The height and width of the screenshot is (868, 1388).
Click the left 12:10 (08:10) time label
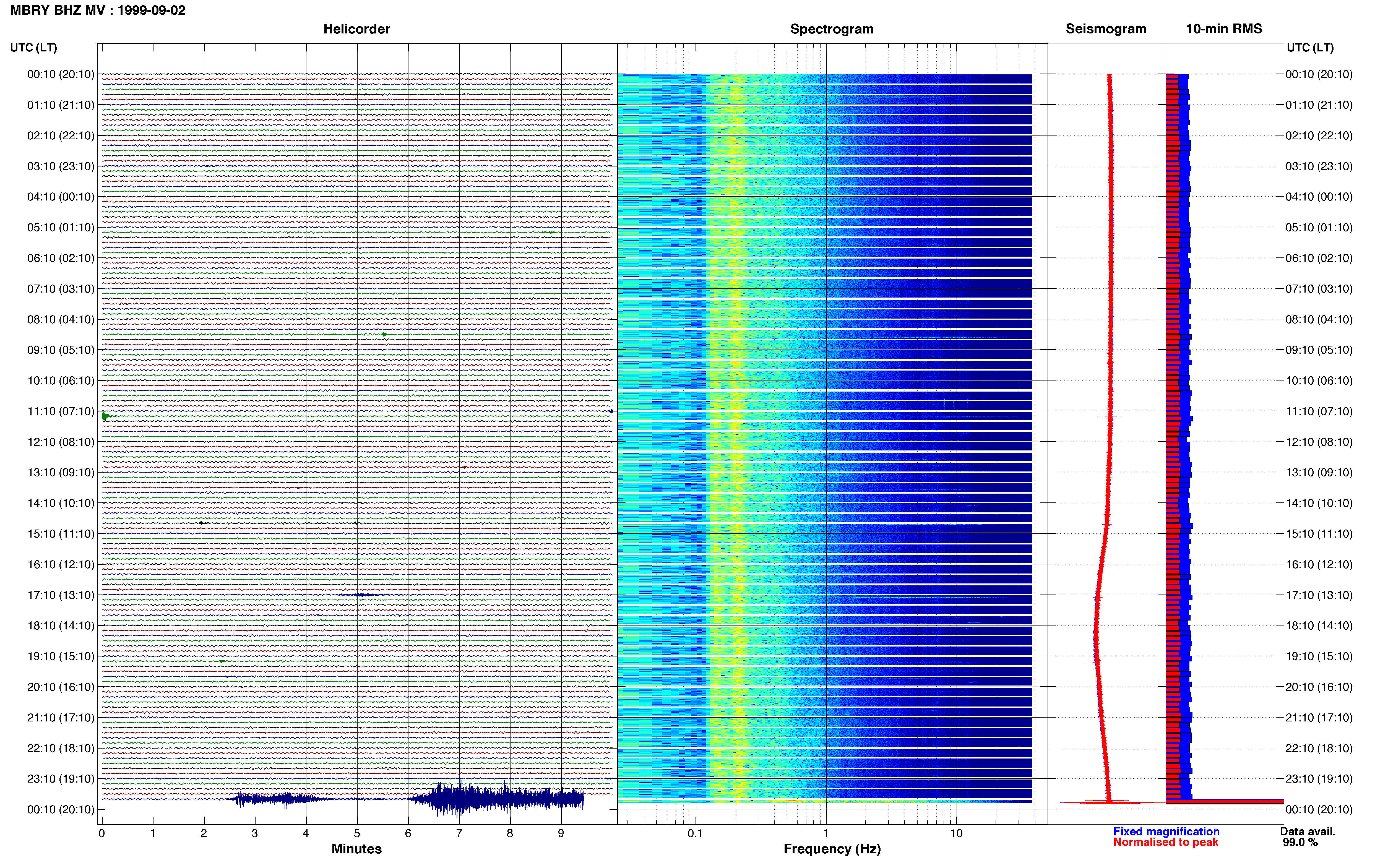pyautogui.click(x=61, y=442)
